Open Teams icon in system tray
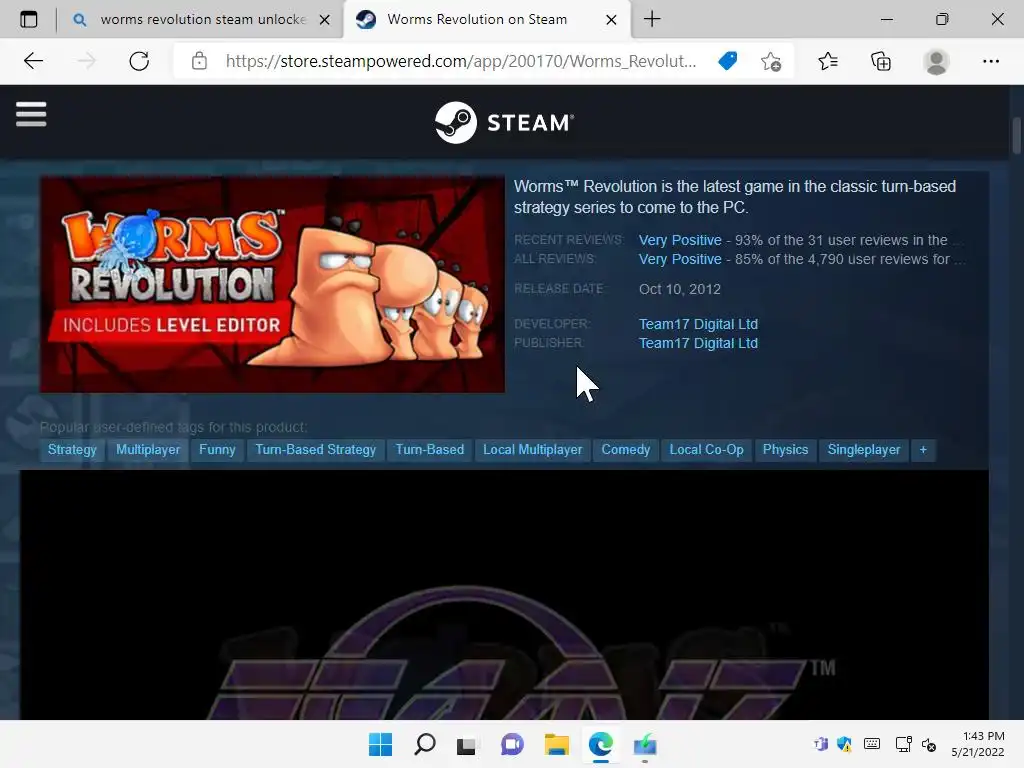 coord(820,744)
